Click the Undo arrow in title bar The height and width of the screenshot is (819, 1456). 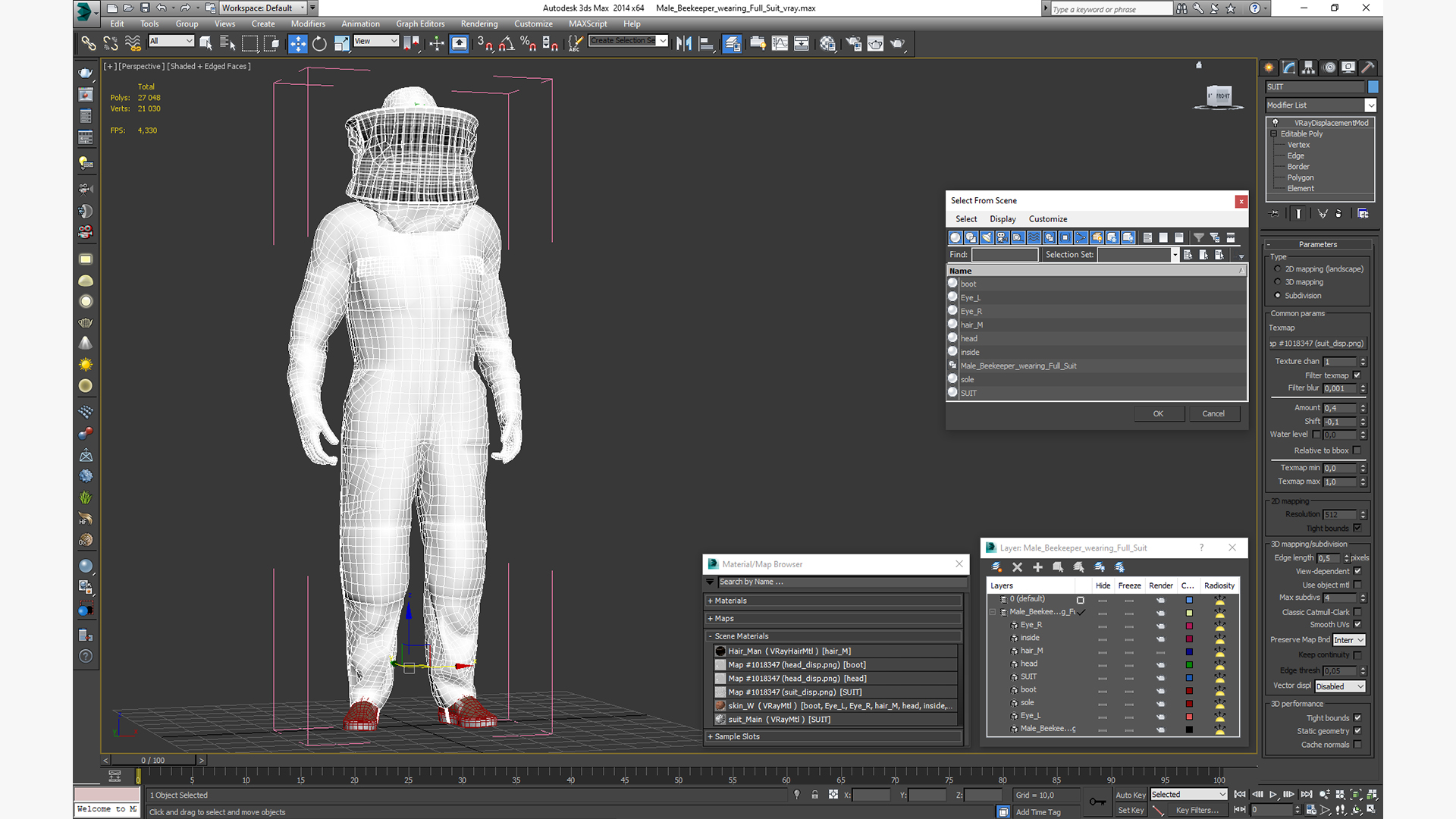(161, 8)
